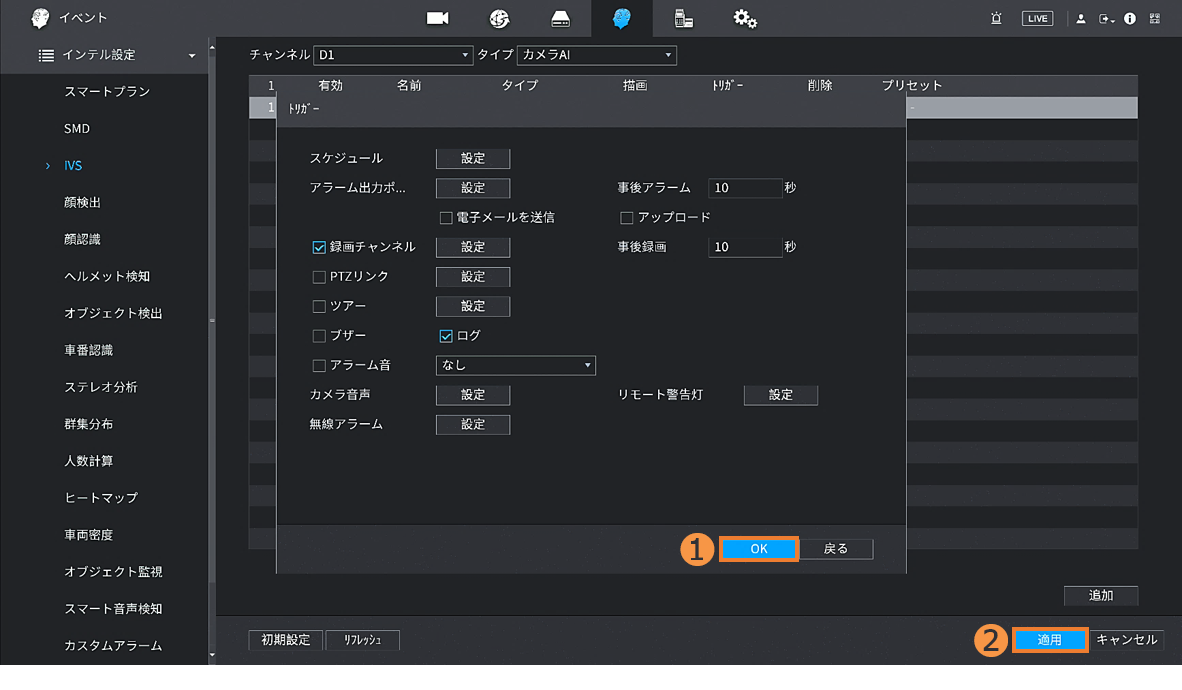Switch to LIVE view
Screen dimensions: 1182x690
[x=1037, y=19]
